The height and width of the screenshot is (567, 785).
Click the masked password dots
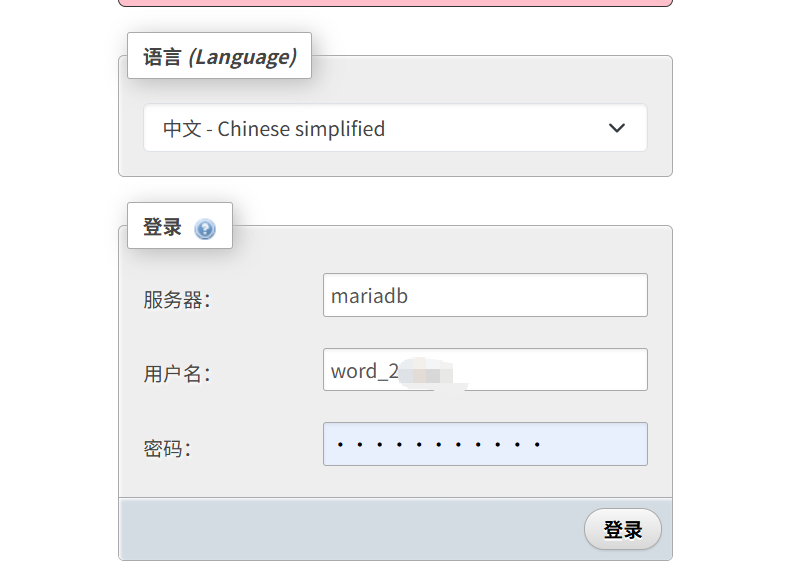439,445
